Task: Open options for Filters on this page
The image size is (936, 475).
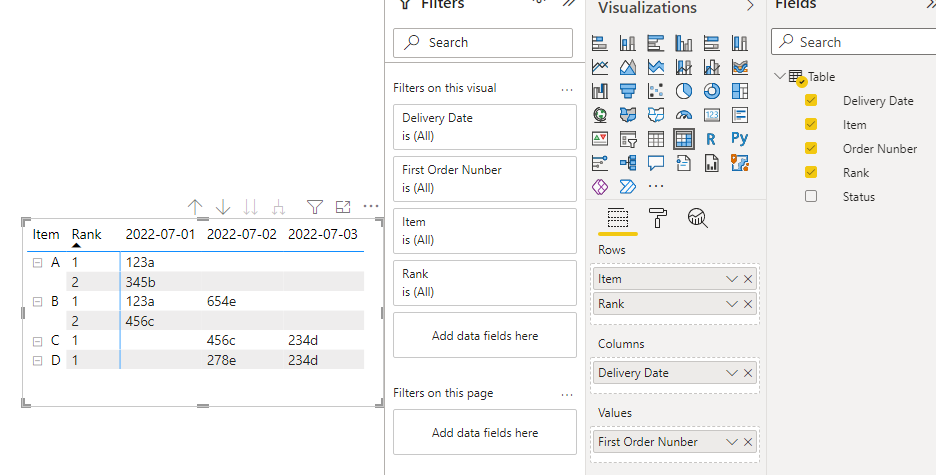Action: tap(566, 394)
